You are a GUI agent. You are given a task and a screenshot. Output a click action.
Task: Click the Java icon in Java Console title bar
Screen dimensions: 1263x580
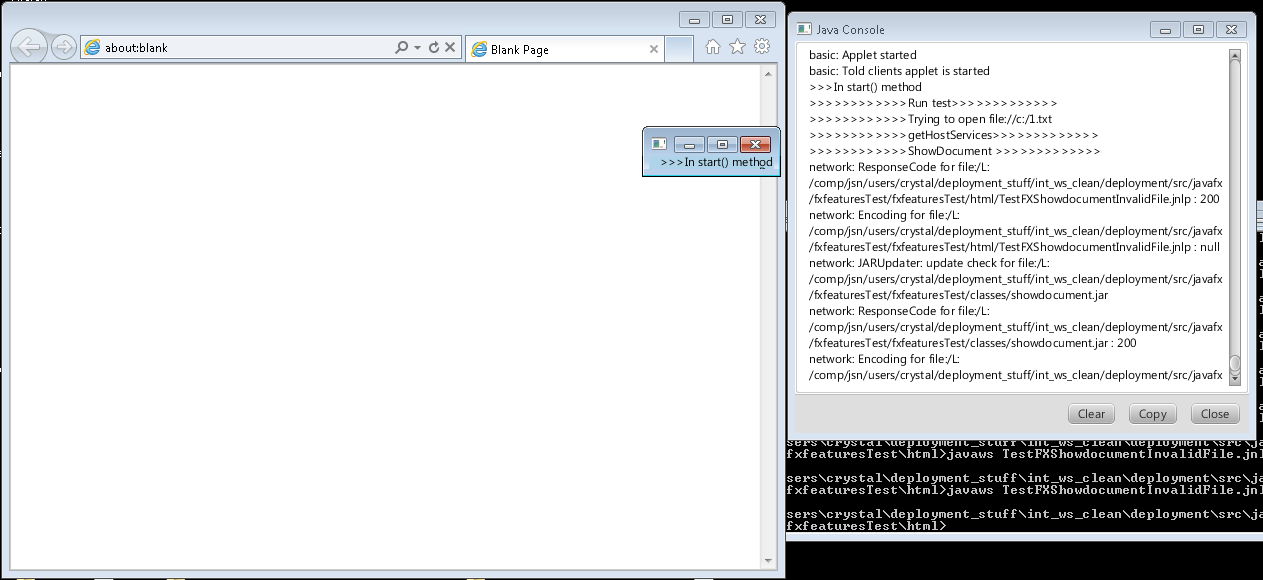(x=804, y=30)
